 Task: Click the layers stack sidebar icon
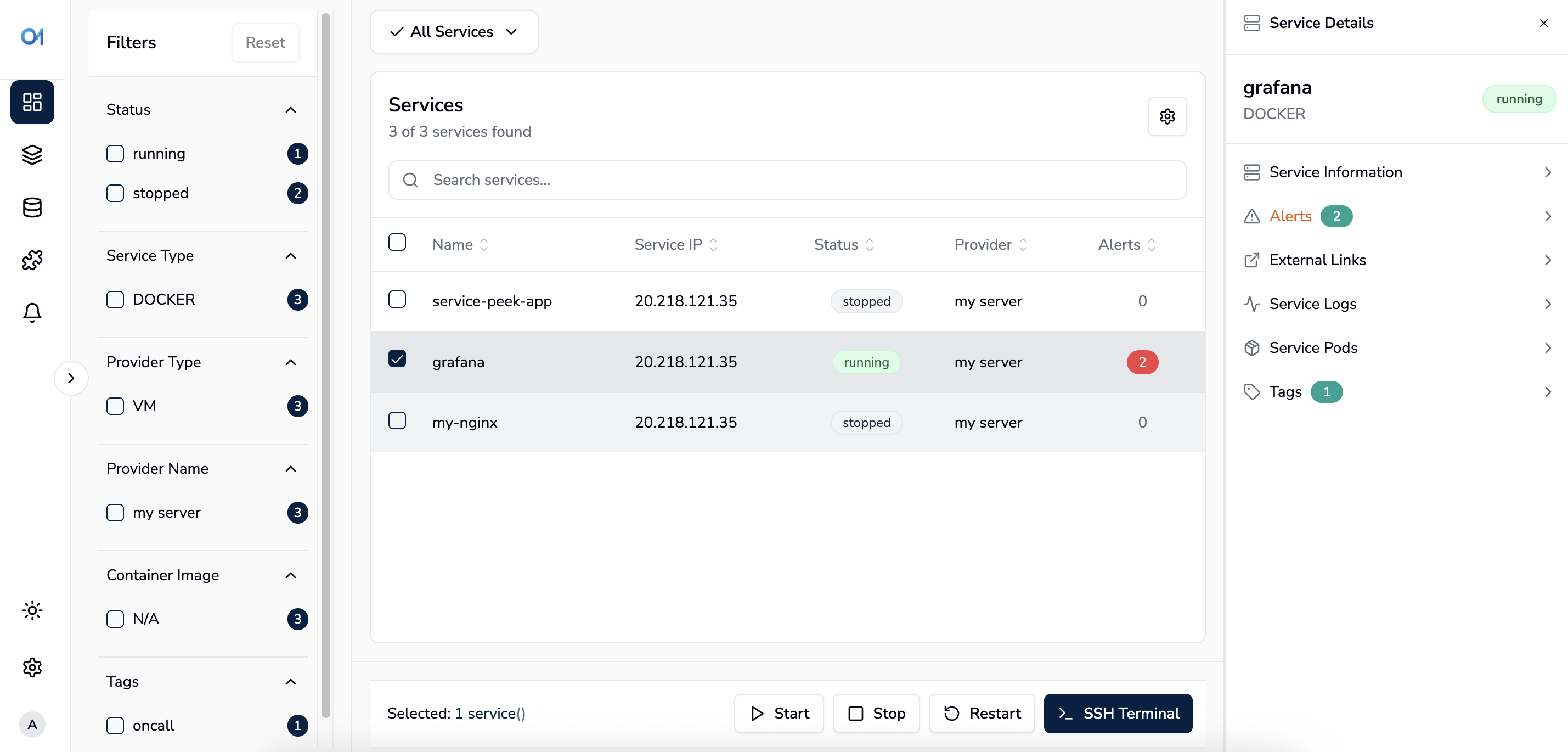coord(32,155)
